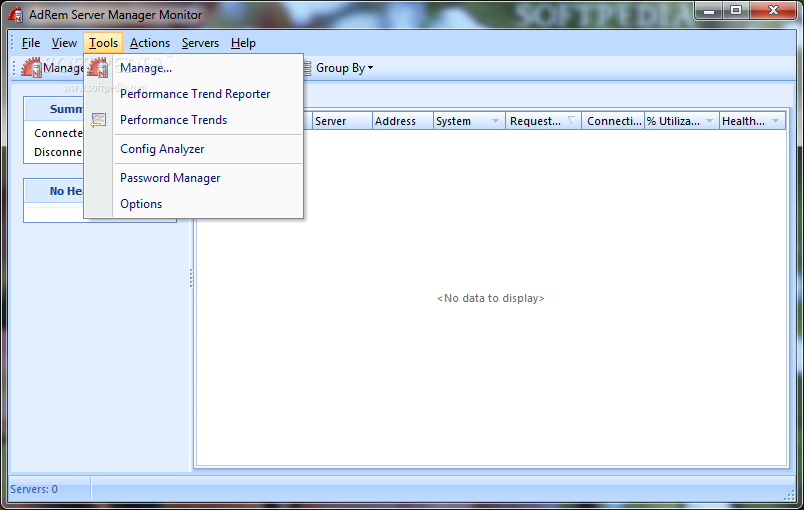Open the Servers menu
This screenshot has height=510, width=804.
click(x=200, y=43)
